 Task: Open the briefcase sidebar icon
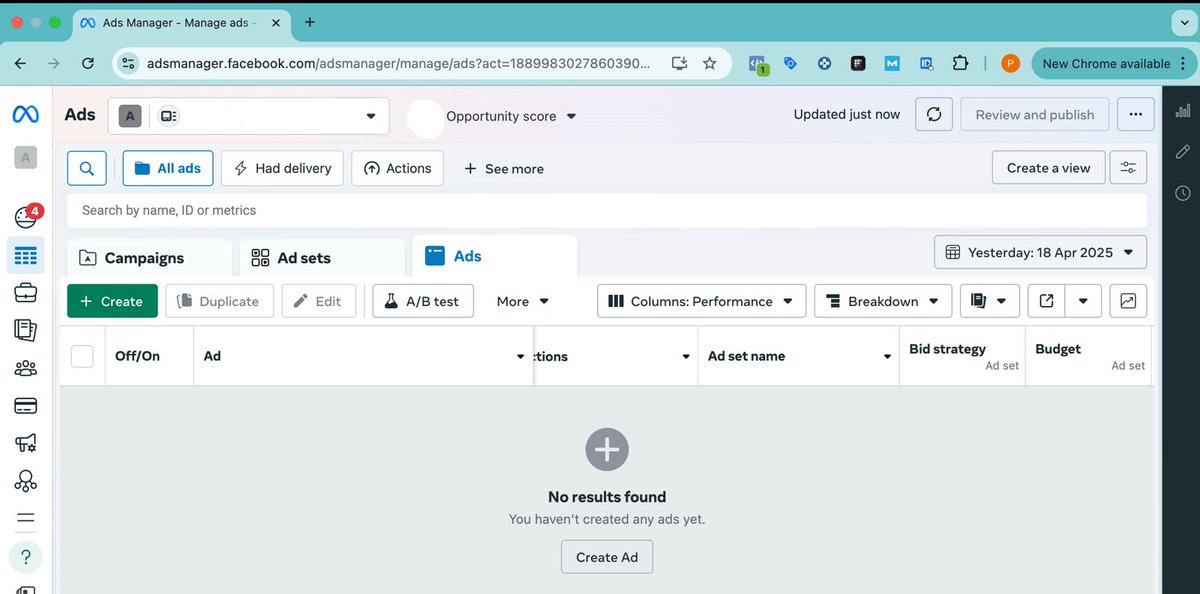pyautogui.click(x=26, y=293)
